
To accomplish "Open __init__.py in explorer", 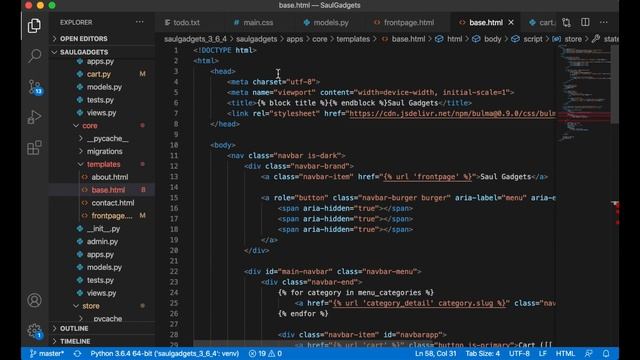I will click(103, 229).
